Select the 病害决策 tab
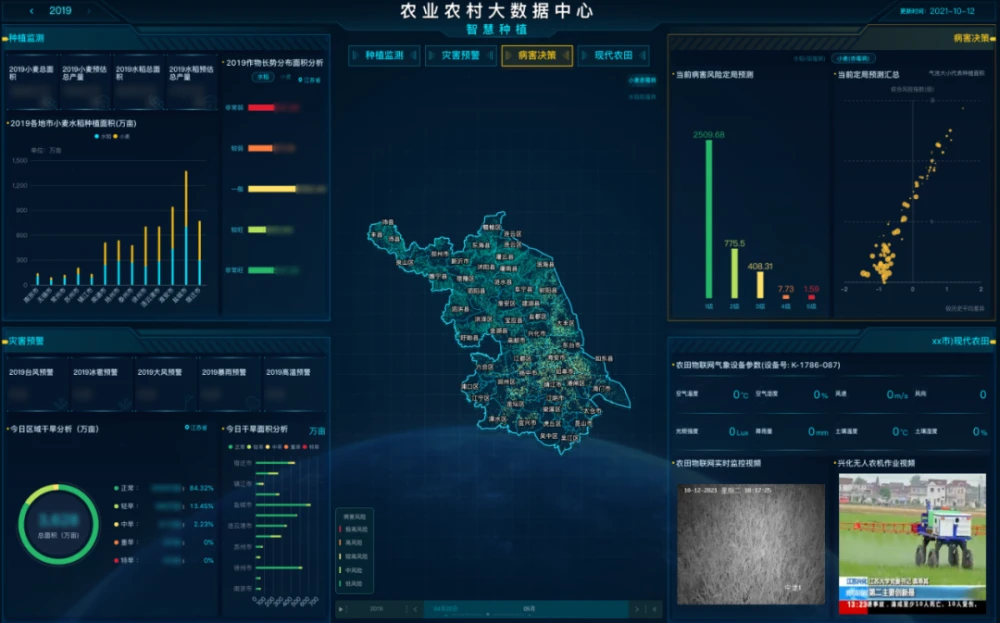This screenshot has width=1000, height=623. click(537, 55)
